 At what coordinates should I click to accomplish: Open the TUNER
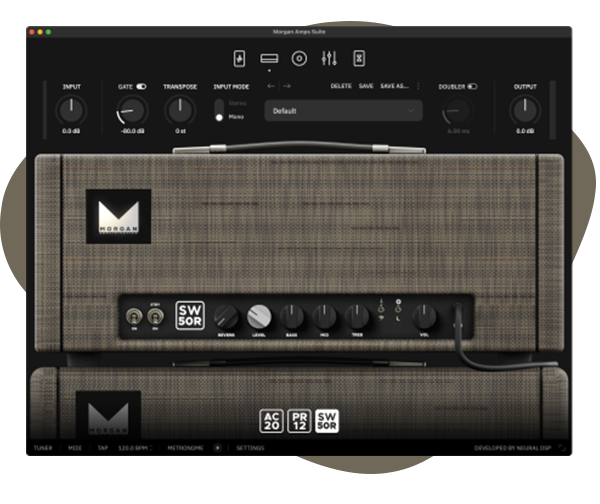[x=43, y=448]
